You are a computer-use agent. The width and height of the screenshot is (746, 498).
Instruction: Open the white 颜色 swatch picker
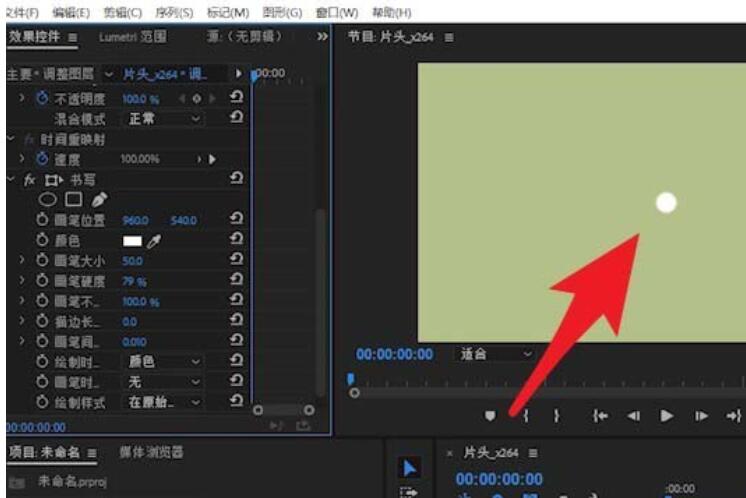[132, 241]
